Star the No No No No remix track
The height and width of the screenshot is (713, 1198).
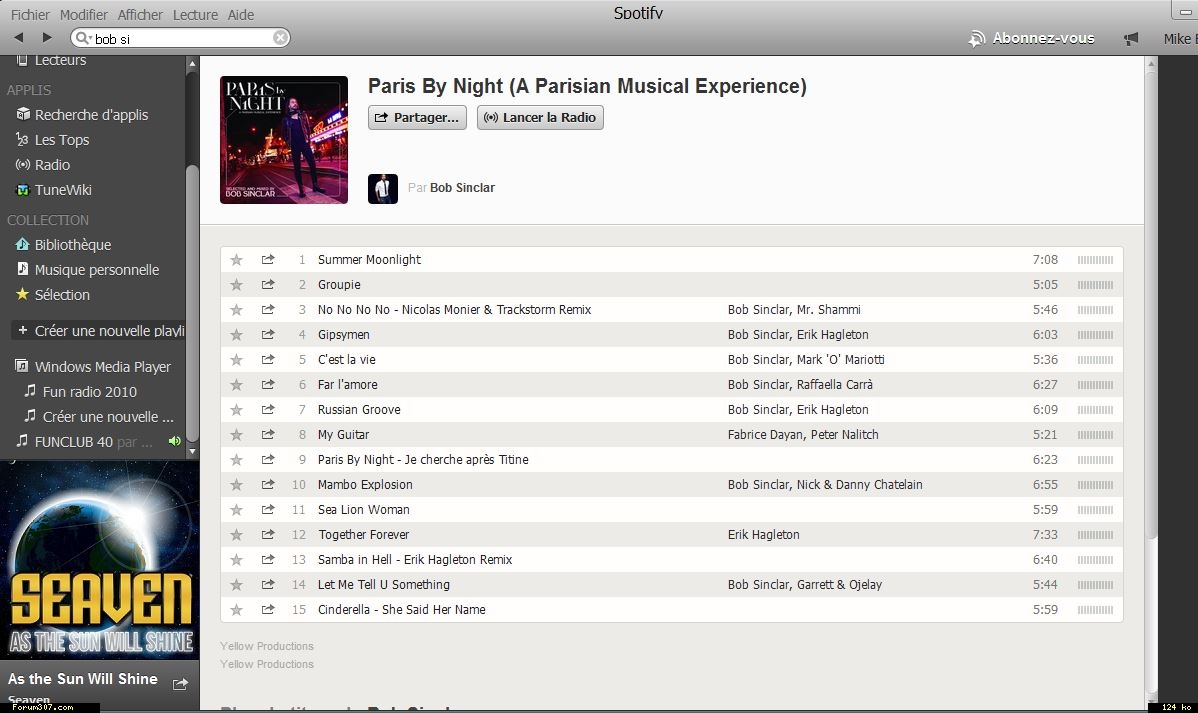(237, 310)
